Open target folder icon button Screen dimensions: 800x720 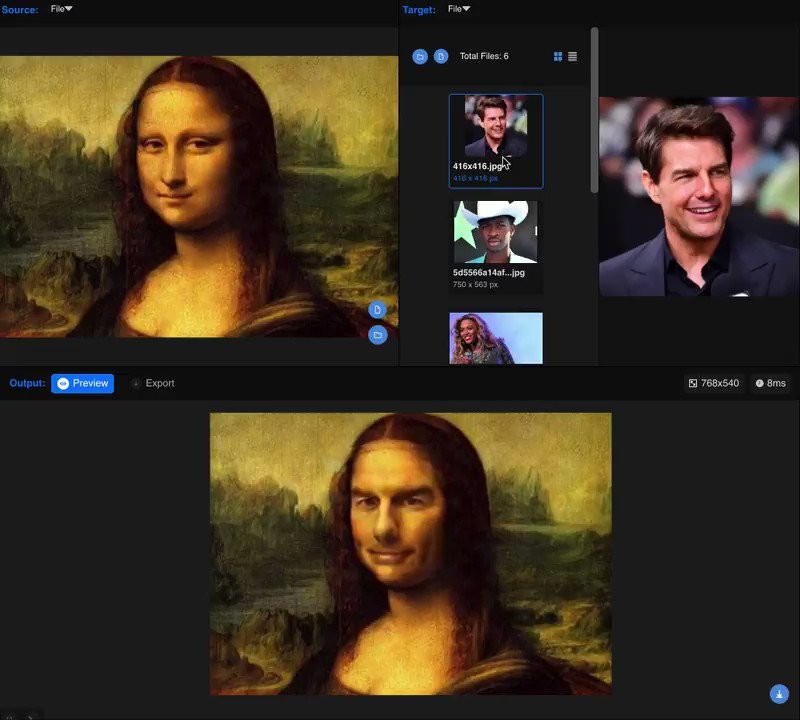tap(420, 57)
